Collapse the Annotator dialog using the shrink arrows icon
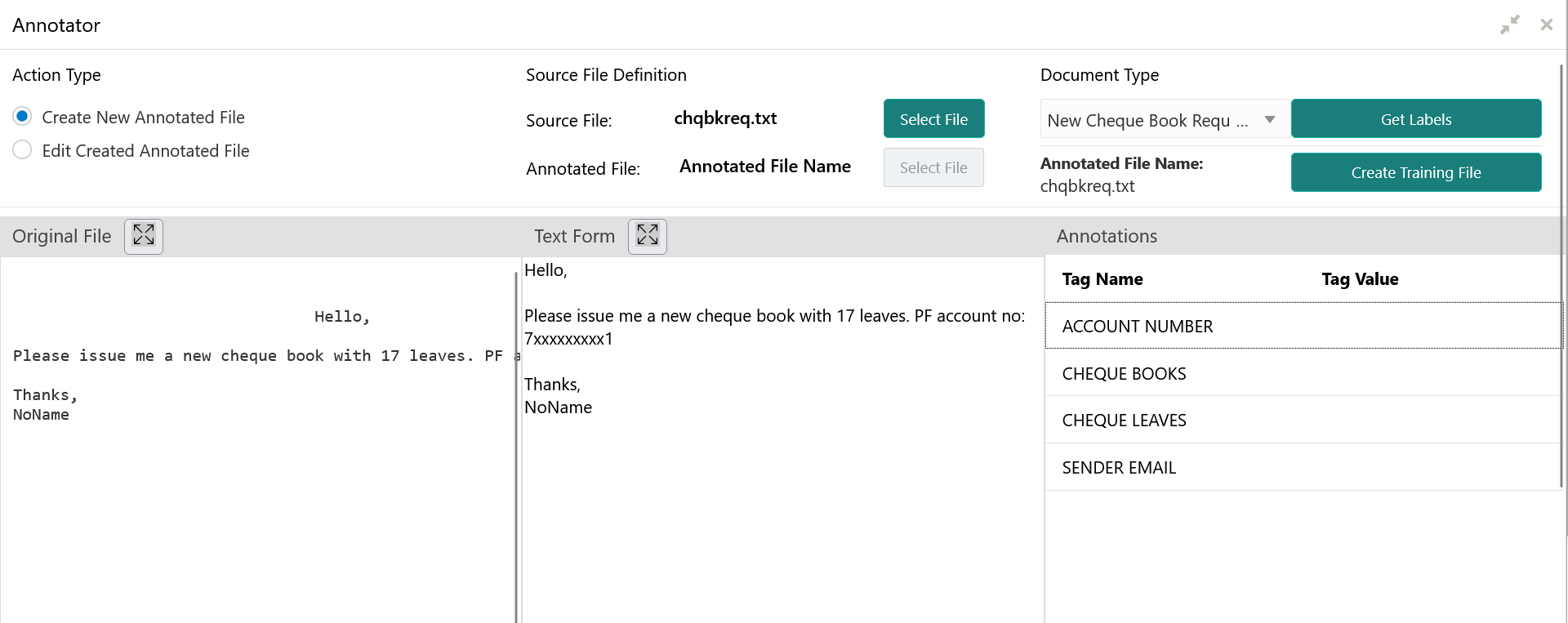Image resolution: width=1568 pixels, height=623 pixels. pos(1510,24)
